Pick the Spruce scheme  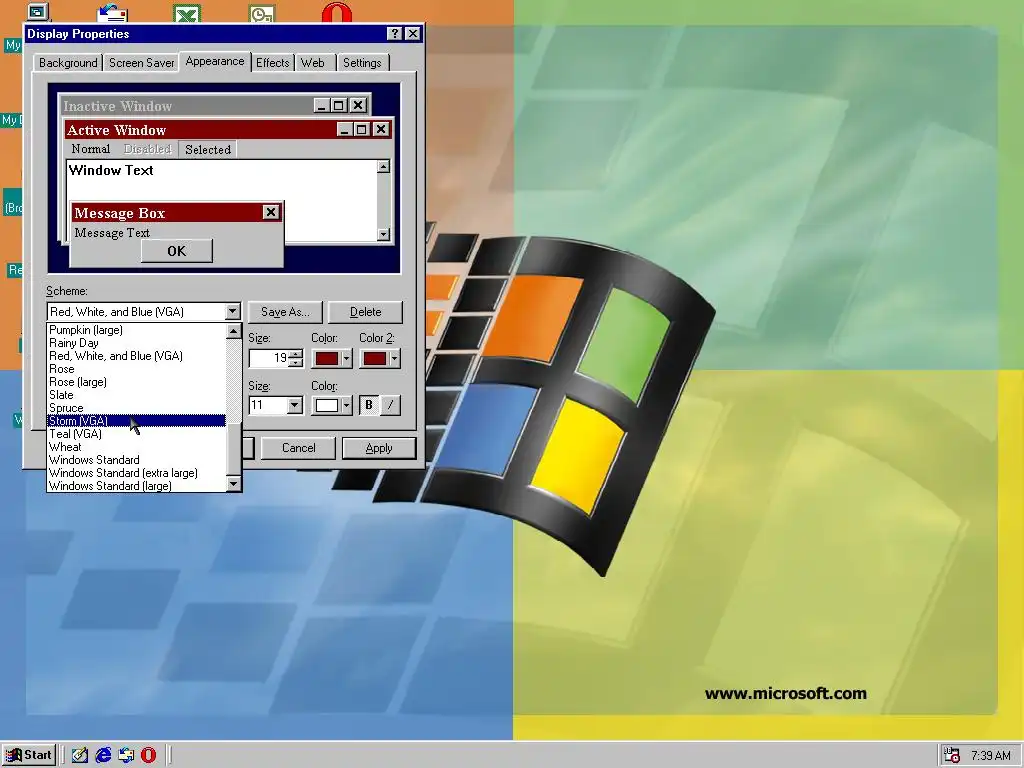[x=136, y=408]
